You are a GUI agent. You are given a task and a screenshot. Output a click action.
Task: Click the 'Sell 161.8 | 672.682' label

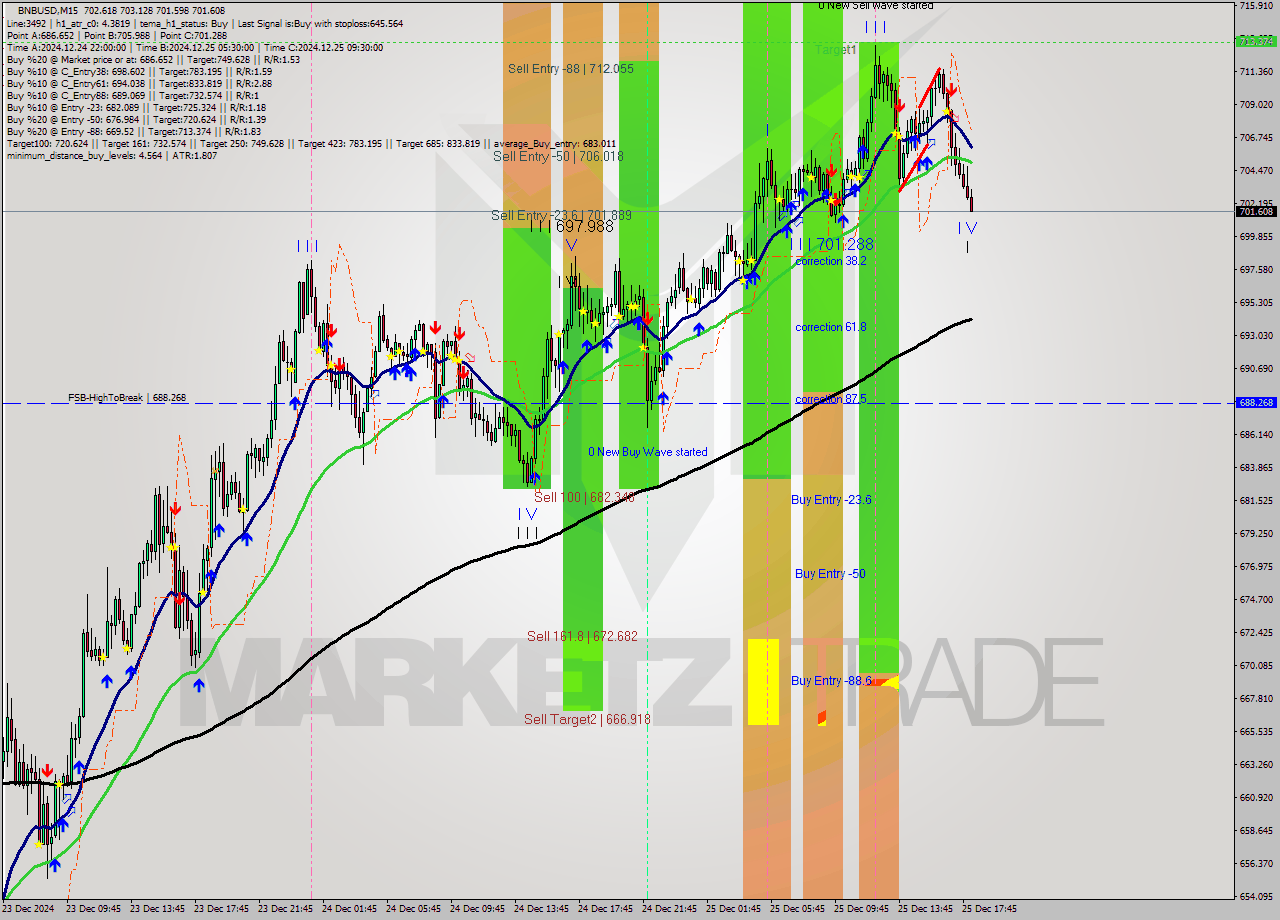(x=582, y=636)
